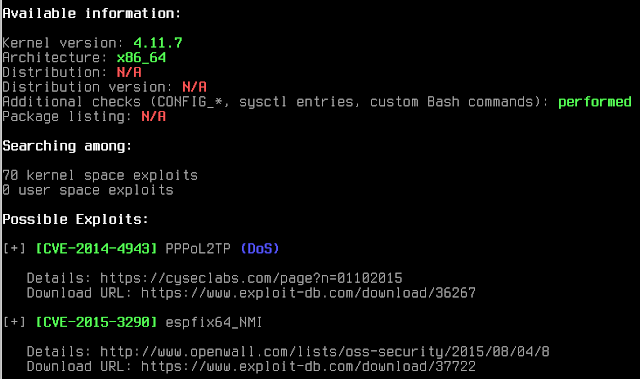Open the exploit-db download link 36267

pyautogui.click(x=308, y=293)
